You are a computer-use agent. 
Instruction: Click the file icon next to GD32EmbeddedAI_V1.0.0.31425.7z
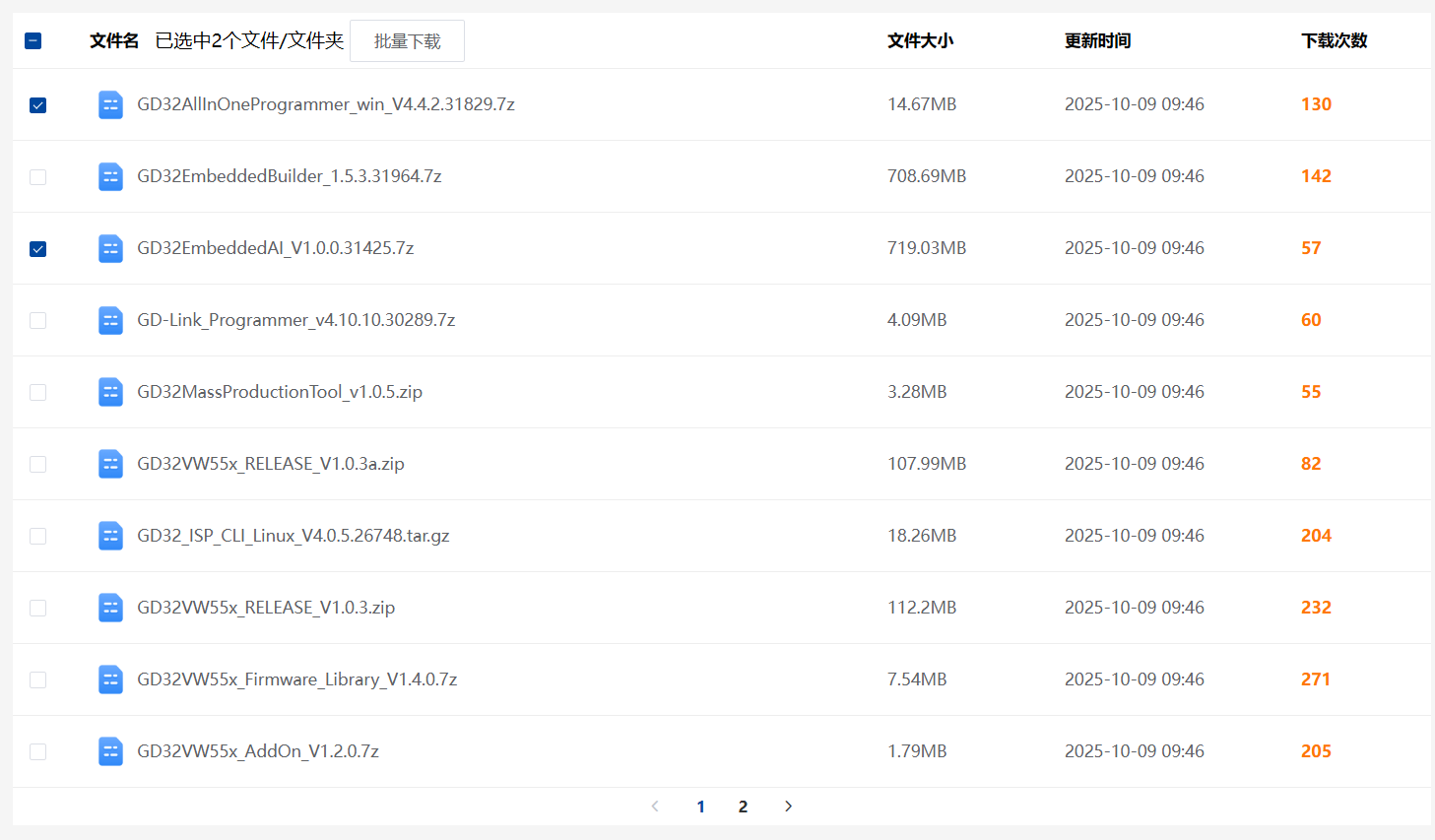pyautogui.click(x=110, y=248)
